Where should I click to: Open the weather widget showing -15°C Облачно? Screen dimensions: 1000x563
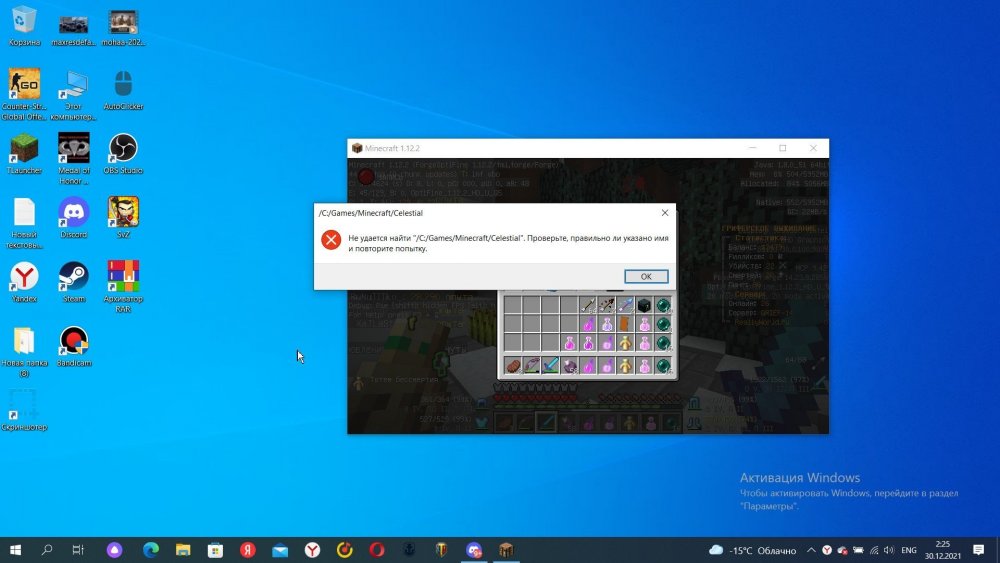pyautogui.click(x=753, y=550)
